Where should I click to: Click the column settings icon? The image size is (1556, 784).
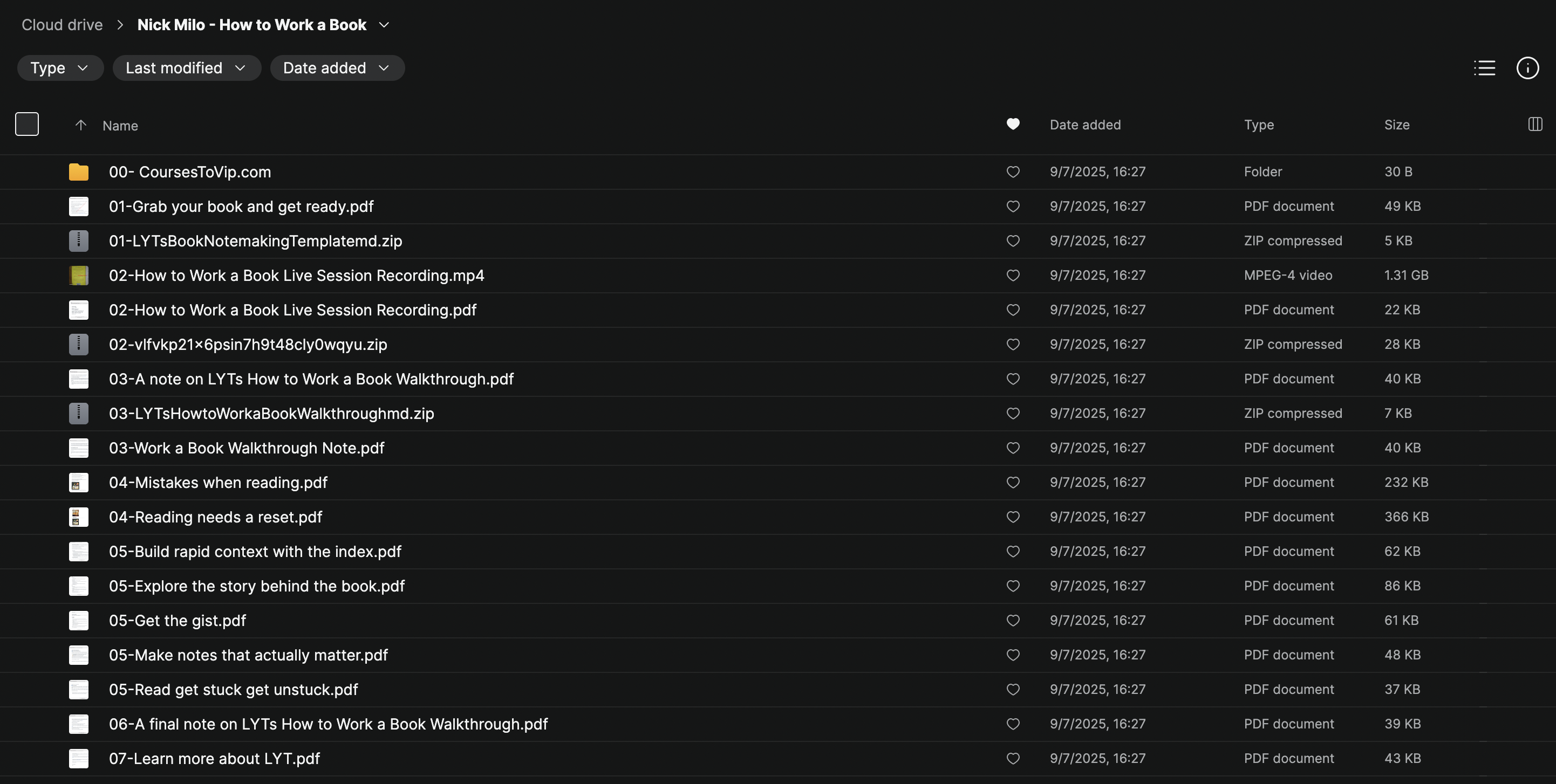click(1535, 125)
